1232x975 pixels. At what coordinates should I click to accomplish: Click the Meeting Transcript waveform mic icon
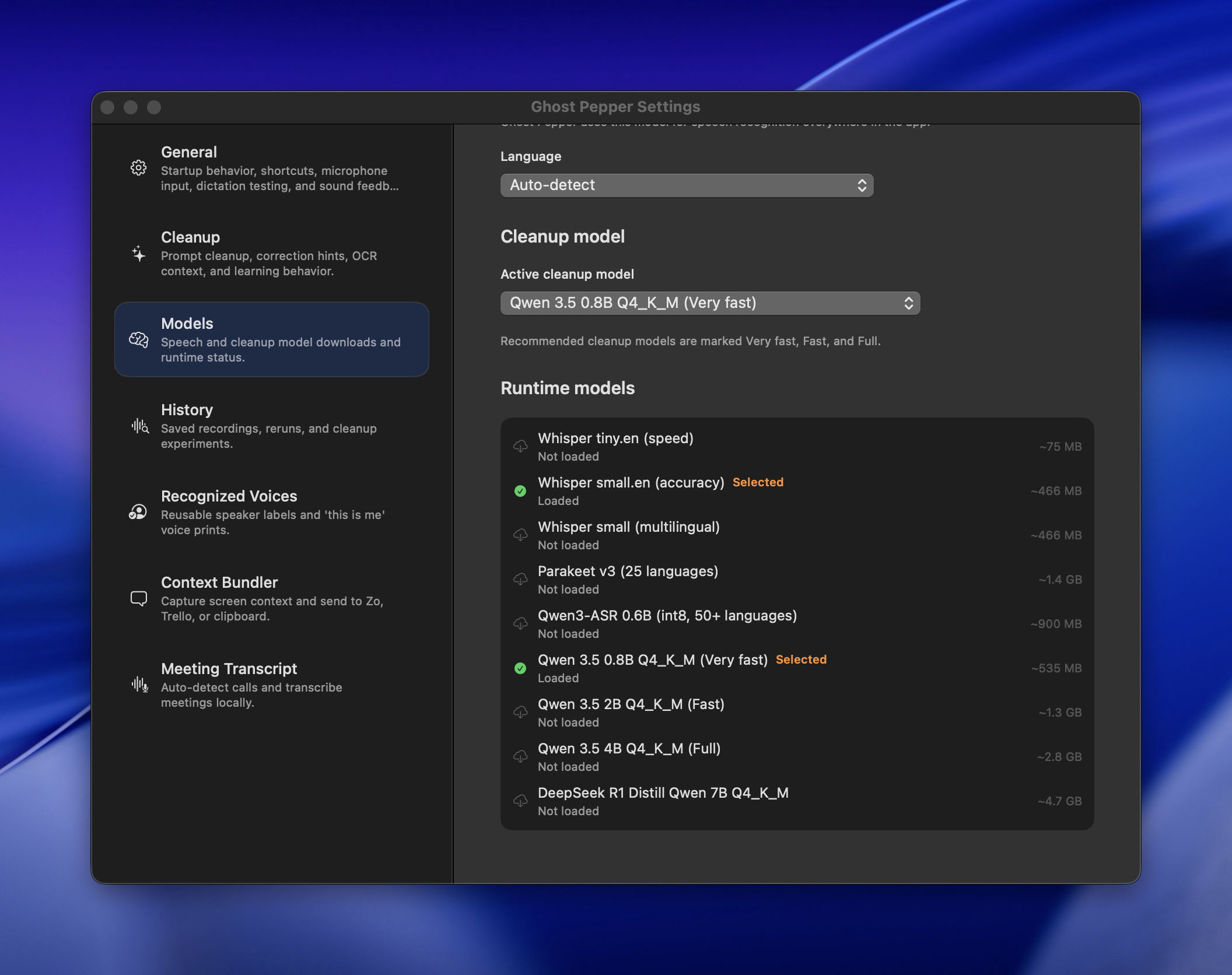point(140,685)
